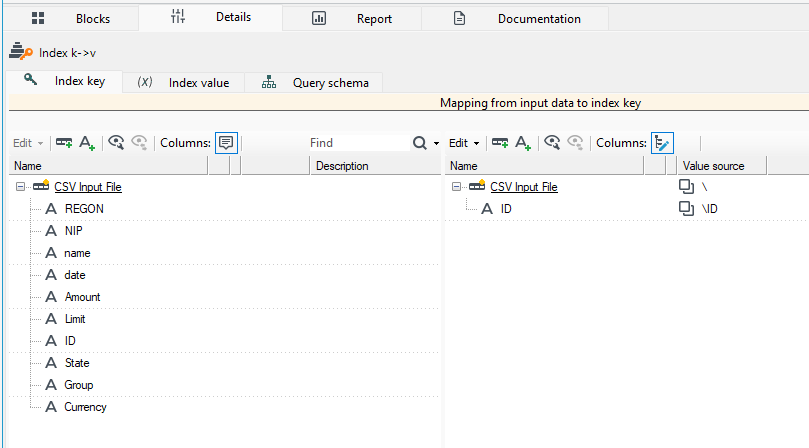The image size is (809, 448).
Task: Click right panel Name column header
Action: click(x=544, y=166)
